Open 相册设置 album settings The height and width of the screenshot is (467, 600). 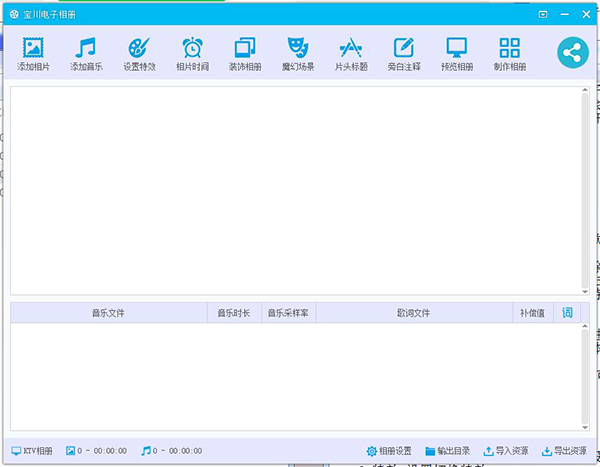(389, 451)
